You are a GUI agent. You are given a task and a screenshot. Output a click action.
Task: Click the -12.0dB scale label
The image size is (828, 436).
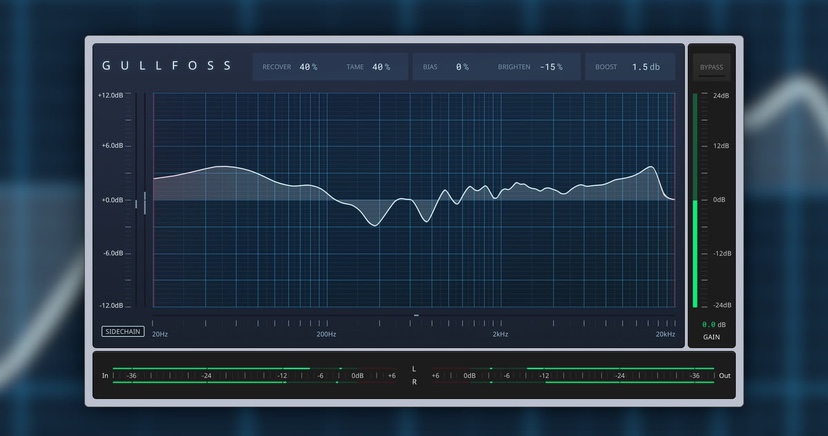pos(111,306)
